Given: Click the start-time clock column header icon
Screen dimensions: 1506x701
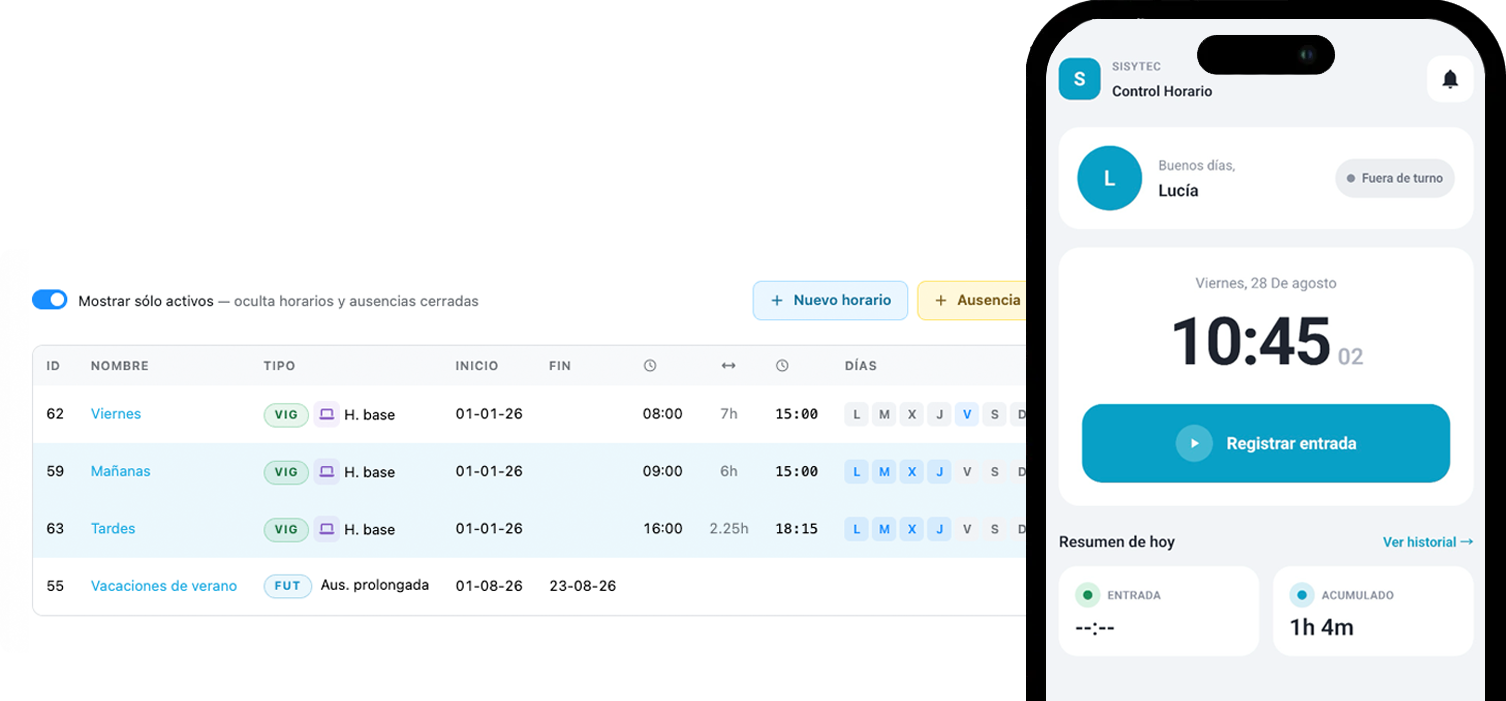Looking at the screenshot, I should [650, 366].
